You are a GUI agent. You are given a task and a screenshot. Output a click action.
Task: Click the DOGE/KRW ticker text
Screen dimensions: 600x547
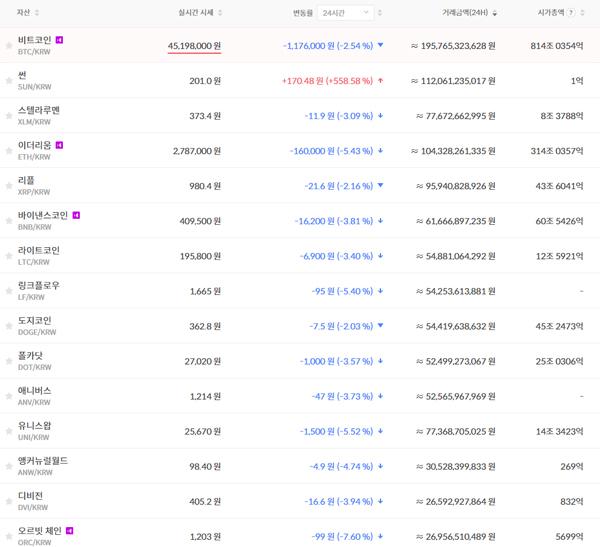point(37,332)
